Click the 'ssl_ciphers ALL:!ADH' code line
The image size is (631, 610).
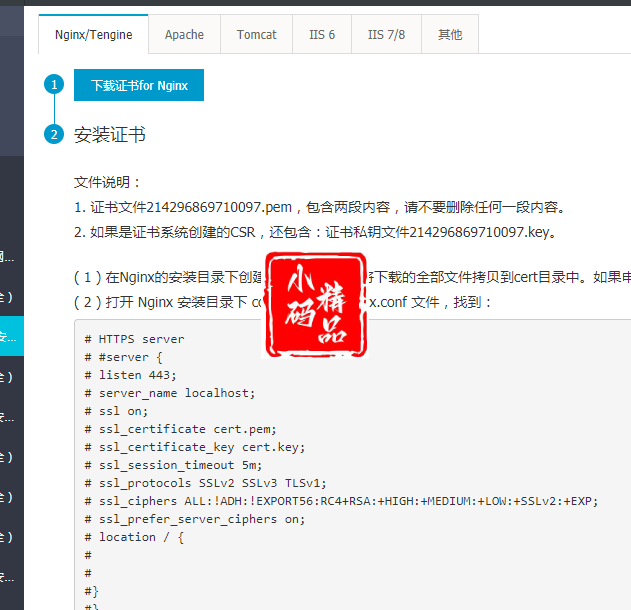coord(341,501)
